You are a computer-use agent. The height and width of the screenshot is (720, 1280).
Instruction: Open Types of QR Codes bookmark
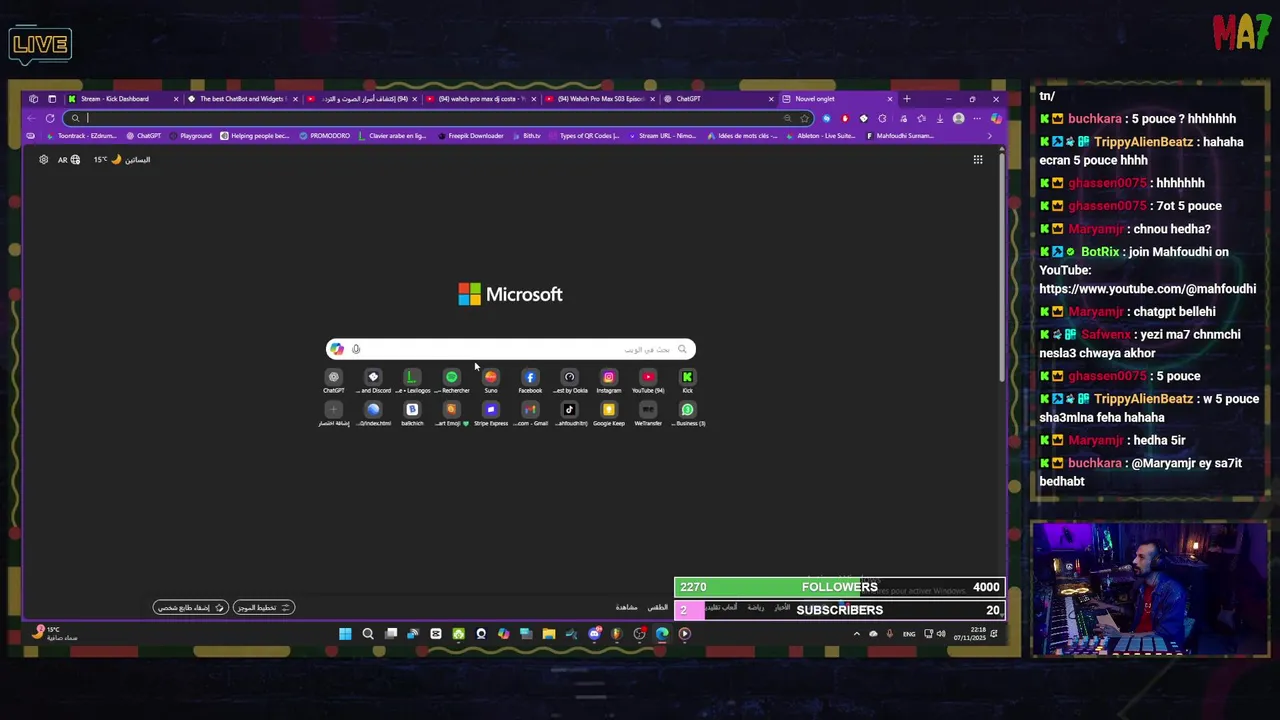point(584,136)
